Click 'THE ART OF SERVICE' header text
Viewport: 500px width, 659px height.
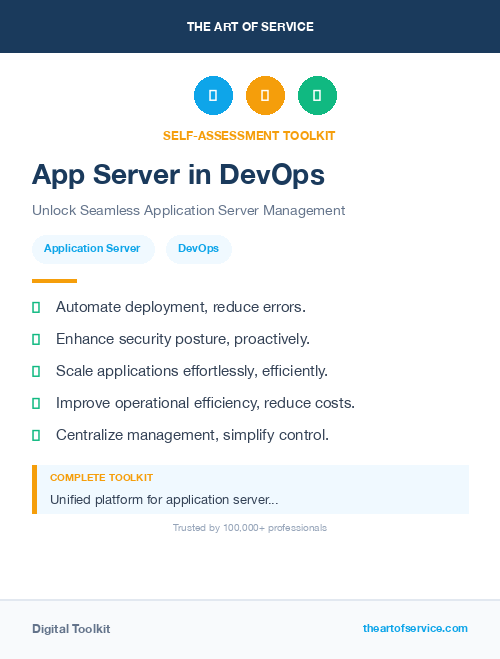pyautogui.click(x=250, y=27)
